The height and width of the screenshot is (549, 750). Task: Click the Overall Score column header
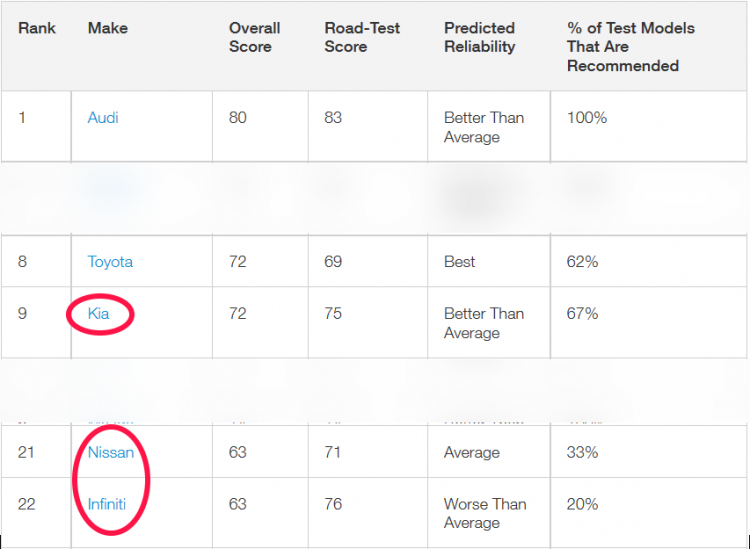coord(254,37)
